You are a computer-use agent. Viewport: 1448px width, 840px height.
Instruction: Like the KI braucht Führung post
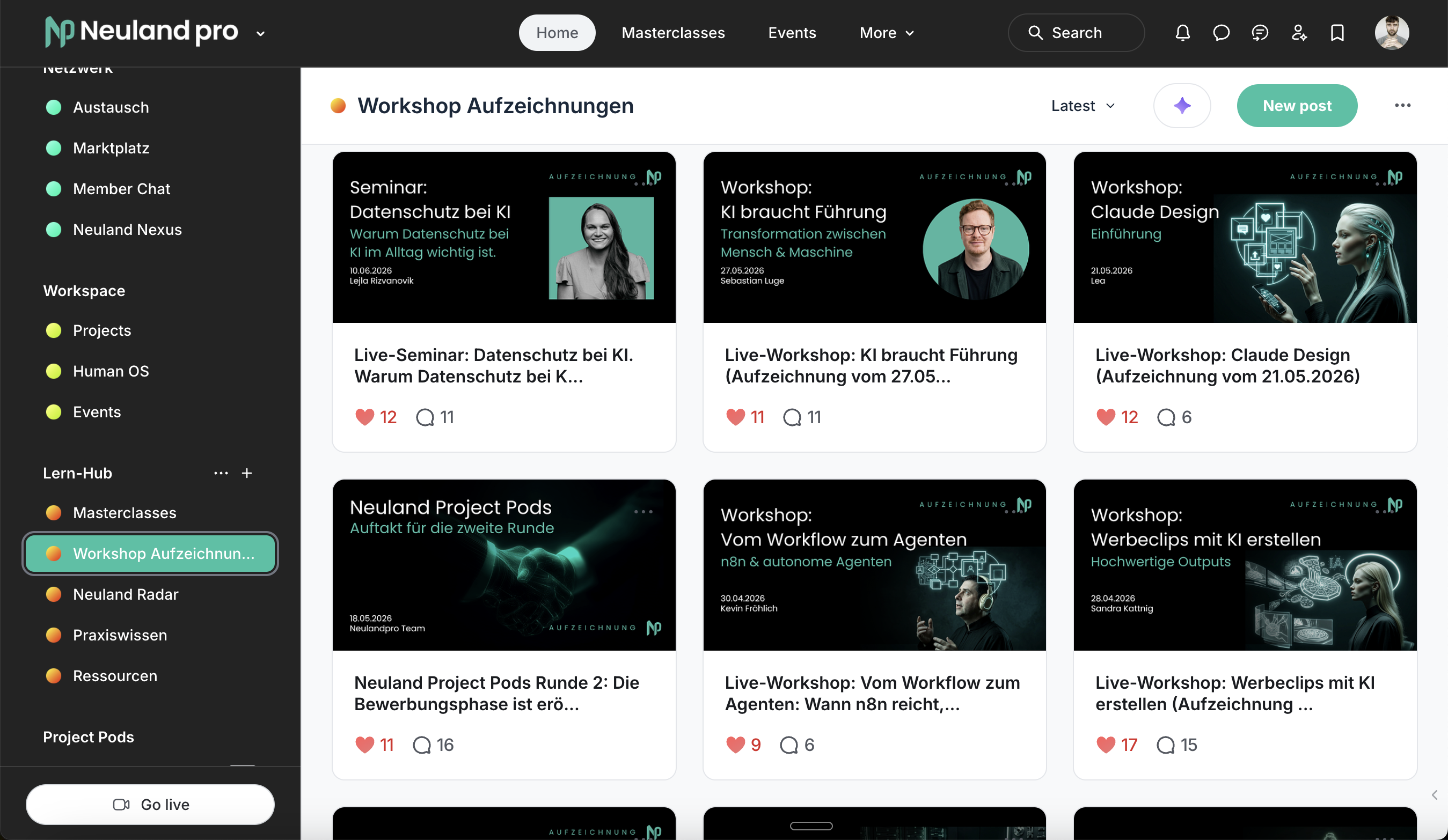tap(735, 417)
